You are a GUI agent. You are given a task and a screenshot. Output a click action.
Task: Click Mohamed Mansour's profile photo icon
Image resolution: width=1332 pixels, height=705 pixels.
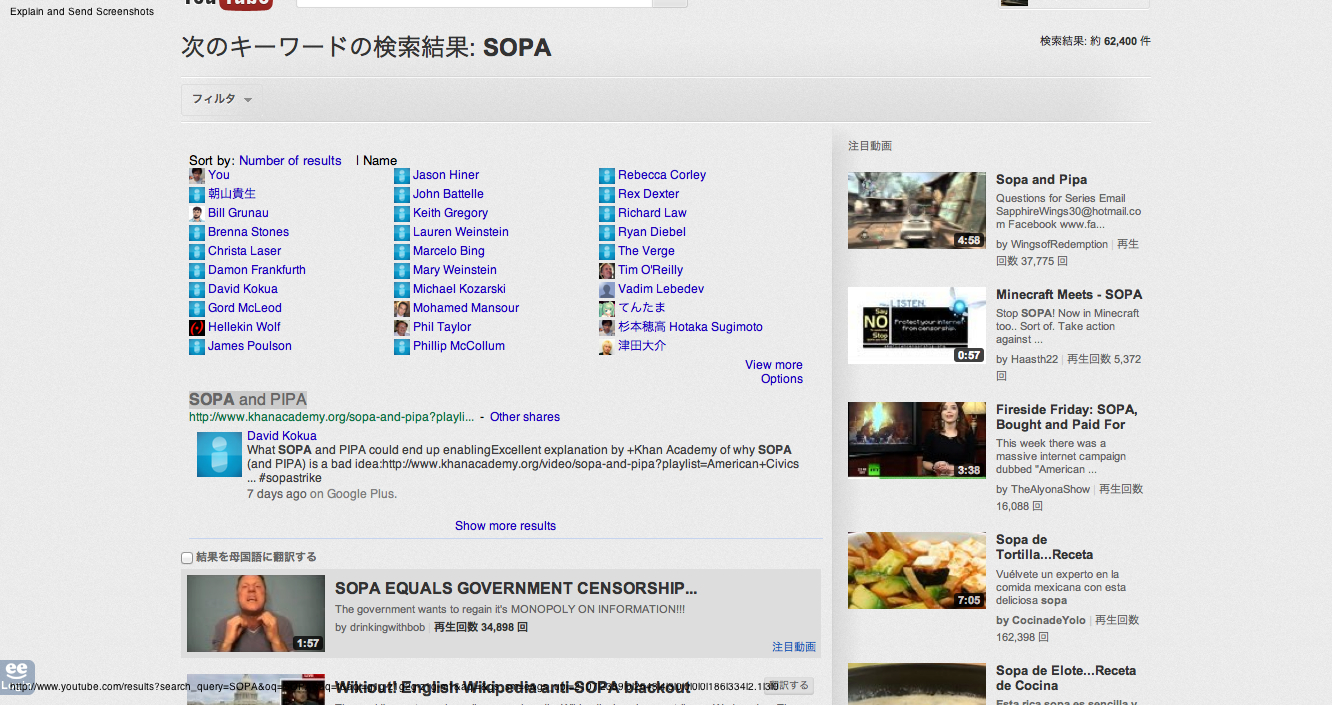point(402,308)
